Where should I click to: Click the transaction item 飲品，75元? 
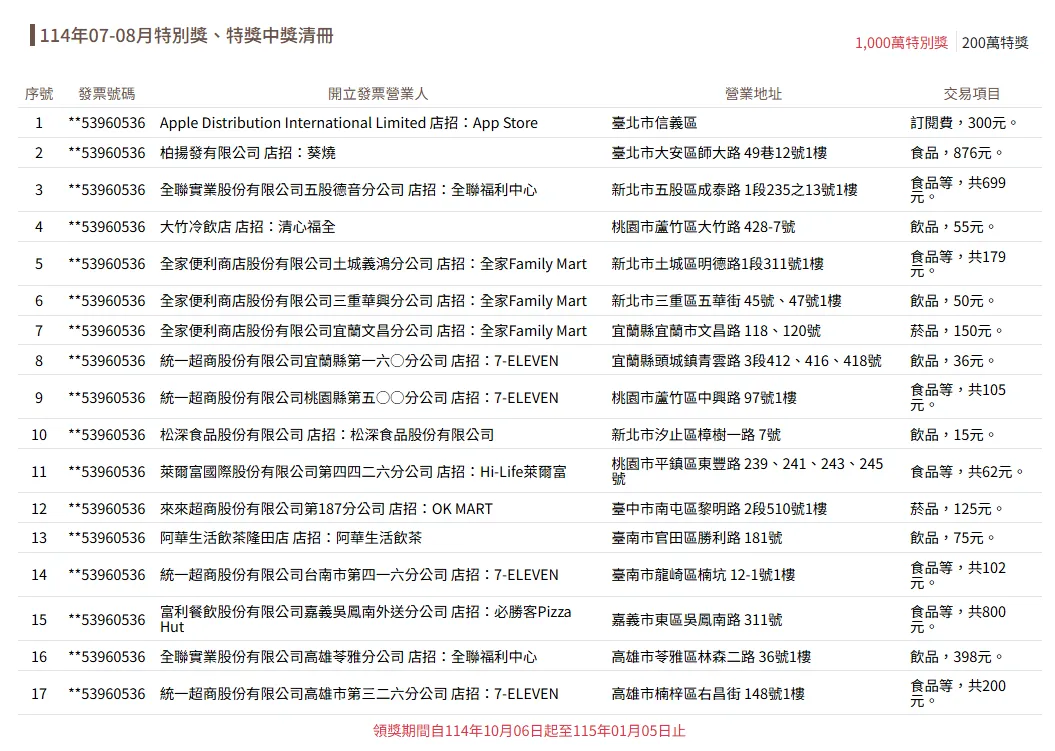tap(953, 538)
